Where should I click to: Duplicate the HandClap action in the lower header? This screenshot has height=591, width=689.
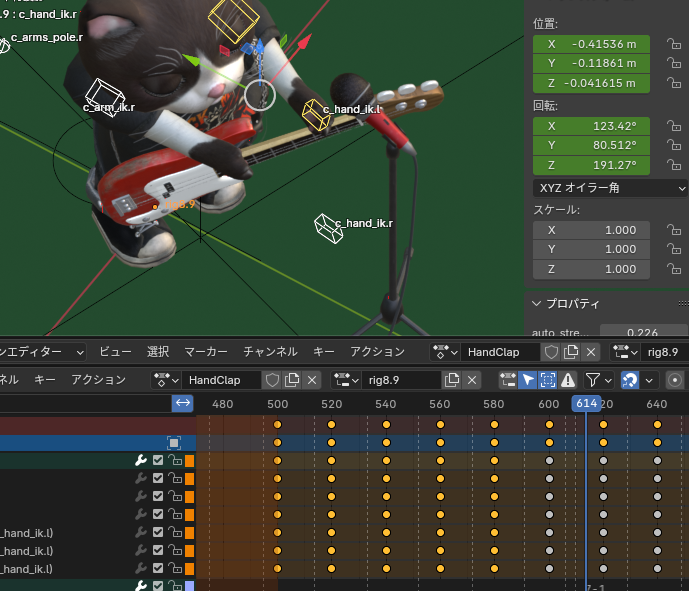pos(292,380)
